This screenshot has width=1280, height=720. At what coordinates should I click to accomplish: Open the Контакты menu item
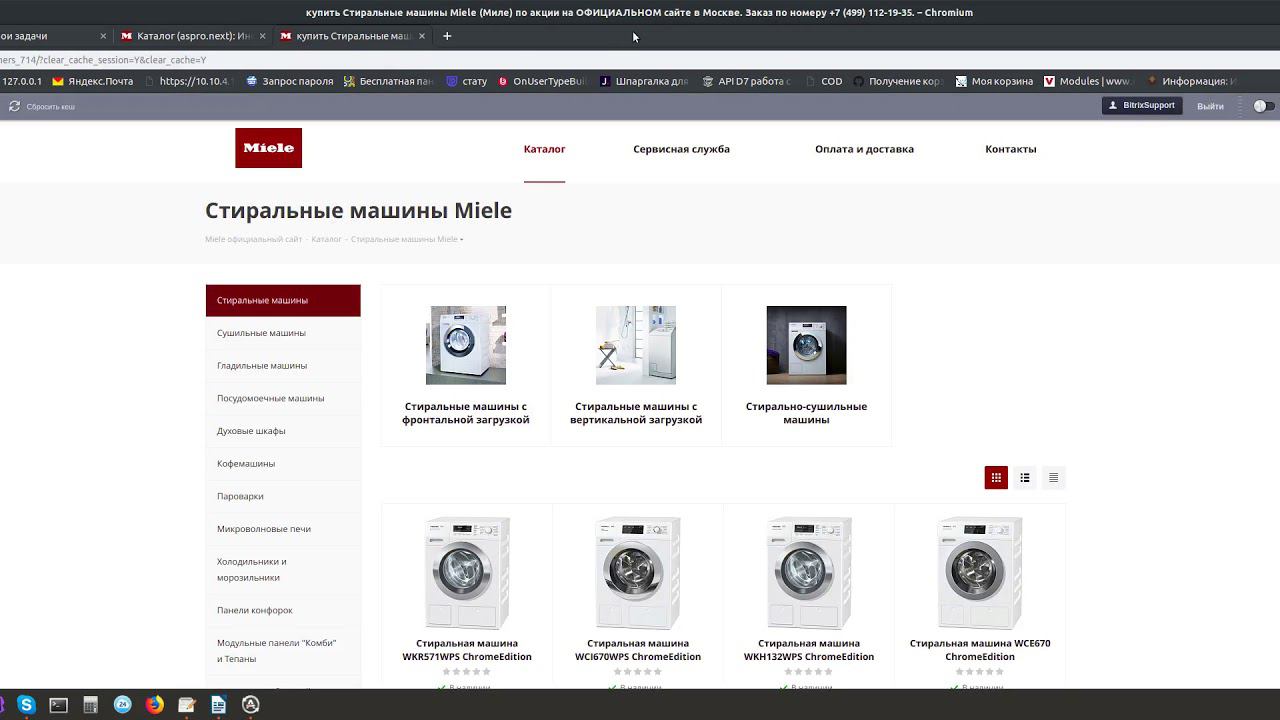[1011, 149]
